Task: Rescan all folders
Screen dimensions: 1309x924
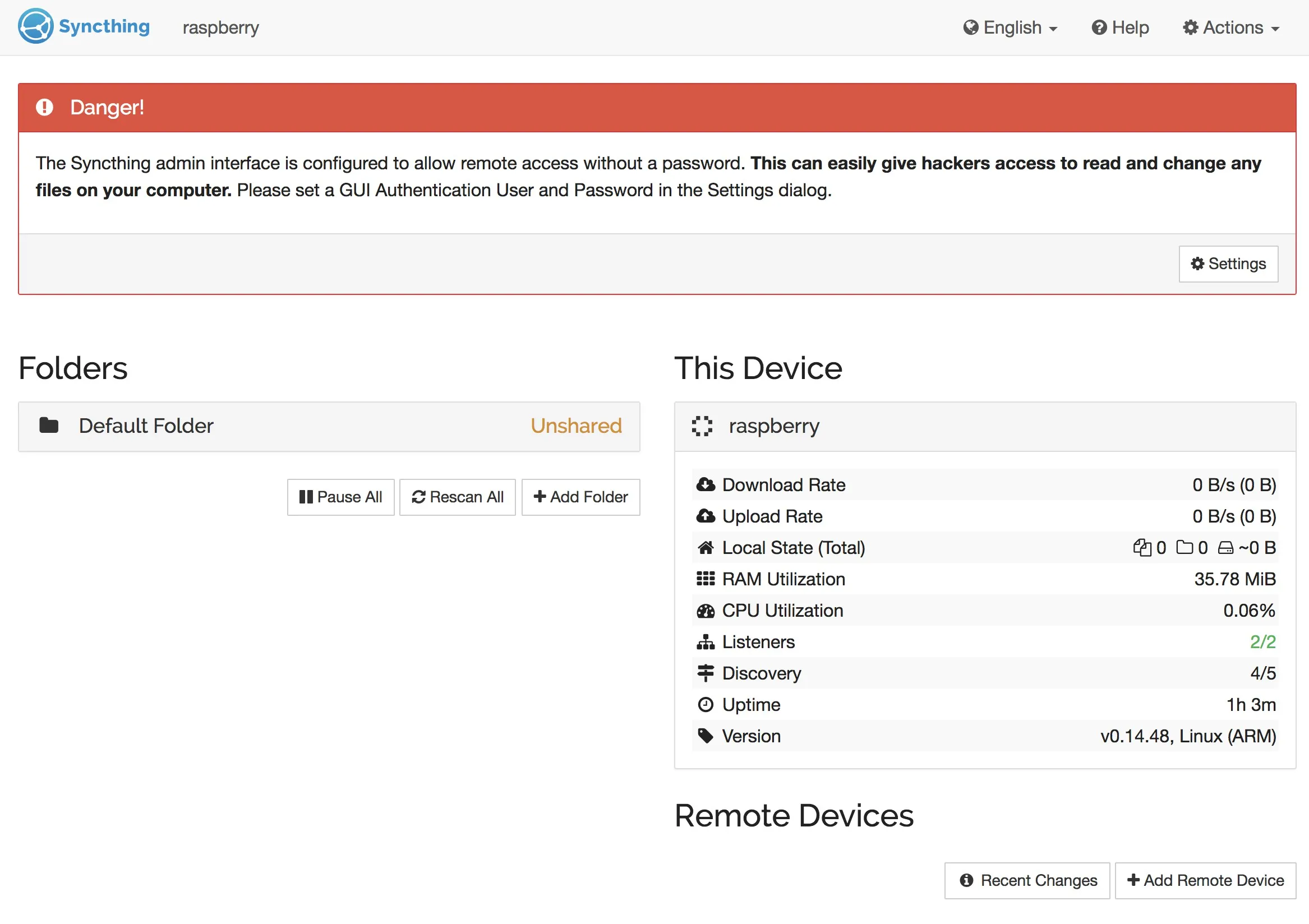Action: pyautogui.click(x=457, y=497)
